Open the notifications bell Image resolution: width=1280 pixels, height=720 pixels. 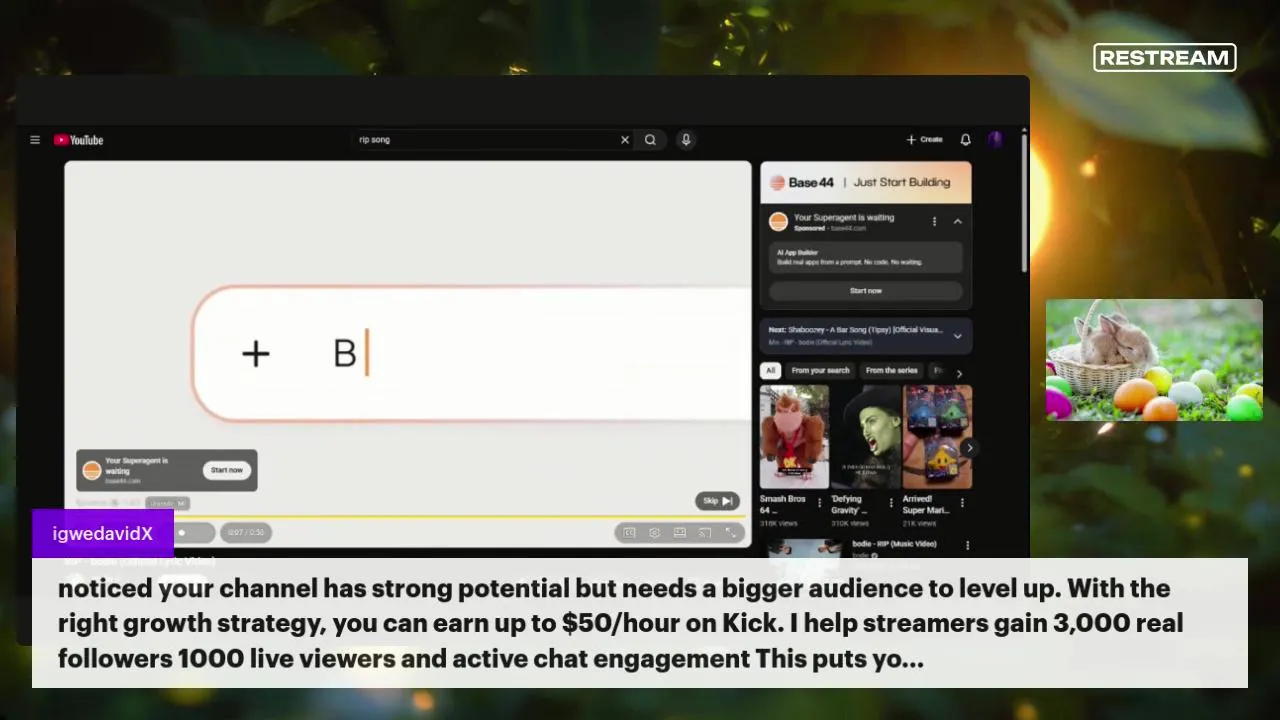[x=966, y=140]
